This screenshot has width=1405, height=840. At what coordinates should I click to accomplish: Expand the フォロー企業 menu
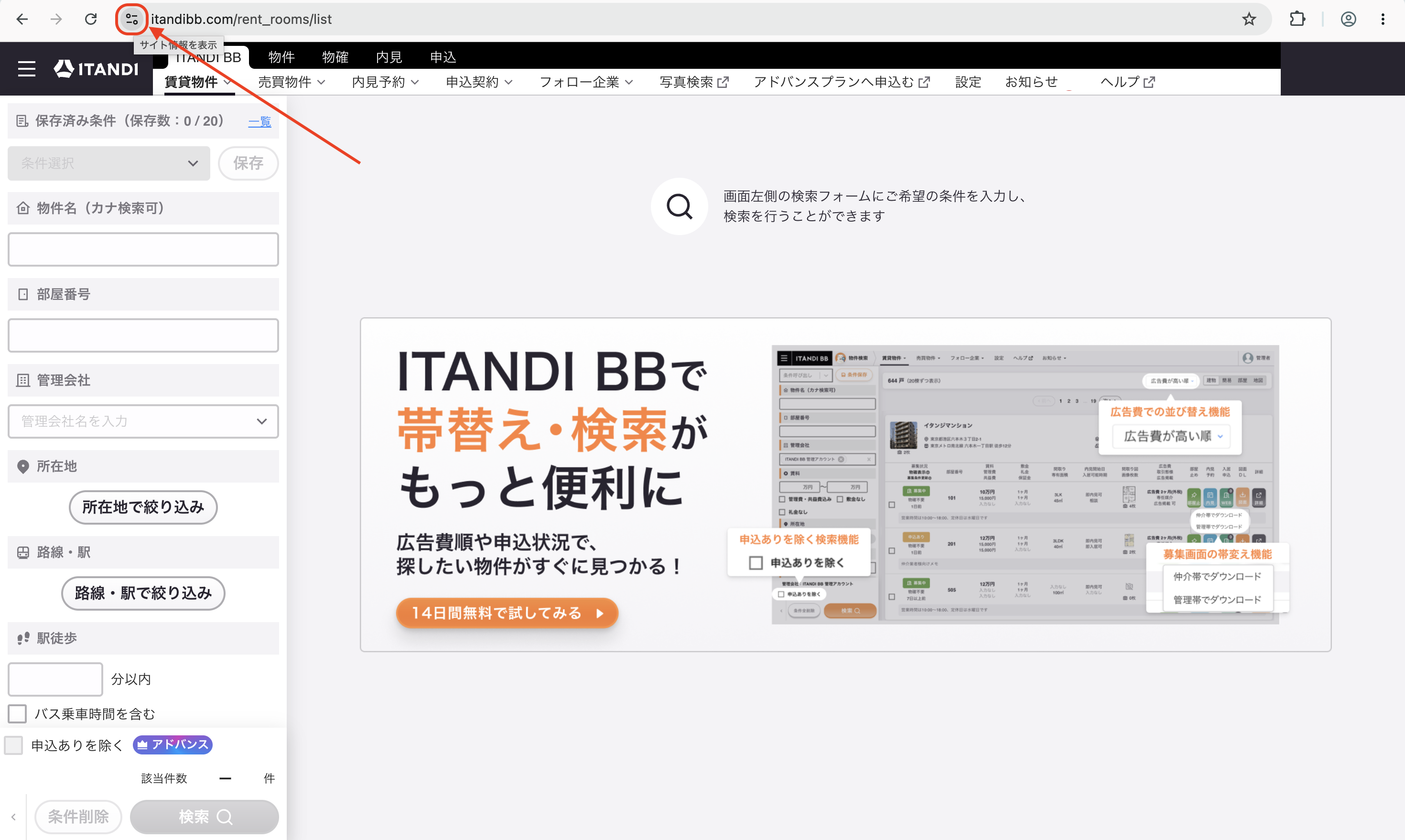(586, 82)
